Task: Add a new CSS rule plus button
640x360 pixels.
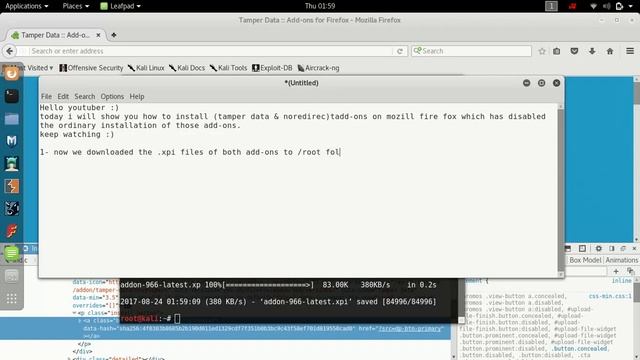Action: (616, 271)
